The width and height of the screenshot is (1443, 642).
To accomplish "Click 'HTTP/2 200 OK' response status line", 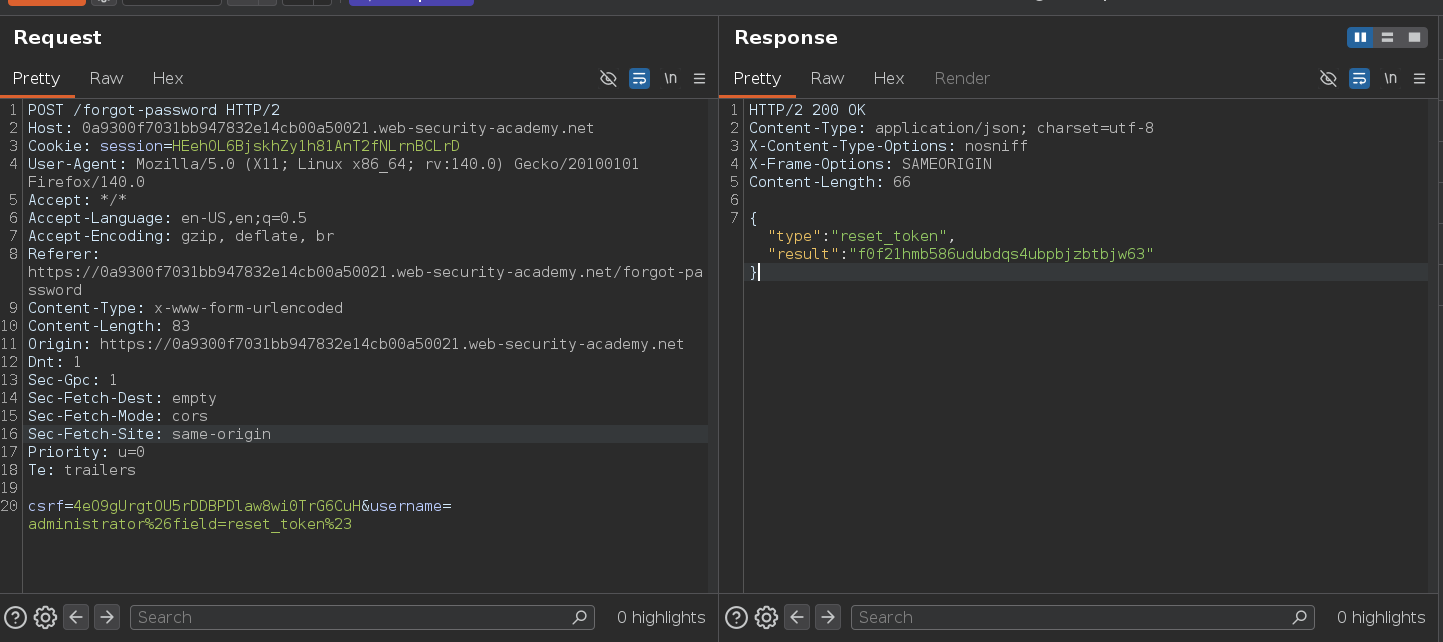I will pyautogui.click(x=807, y=110).
